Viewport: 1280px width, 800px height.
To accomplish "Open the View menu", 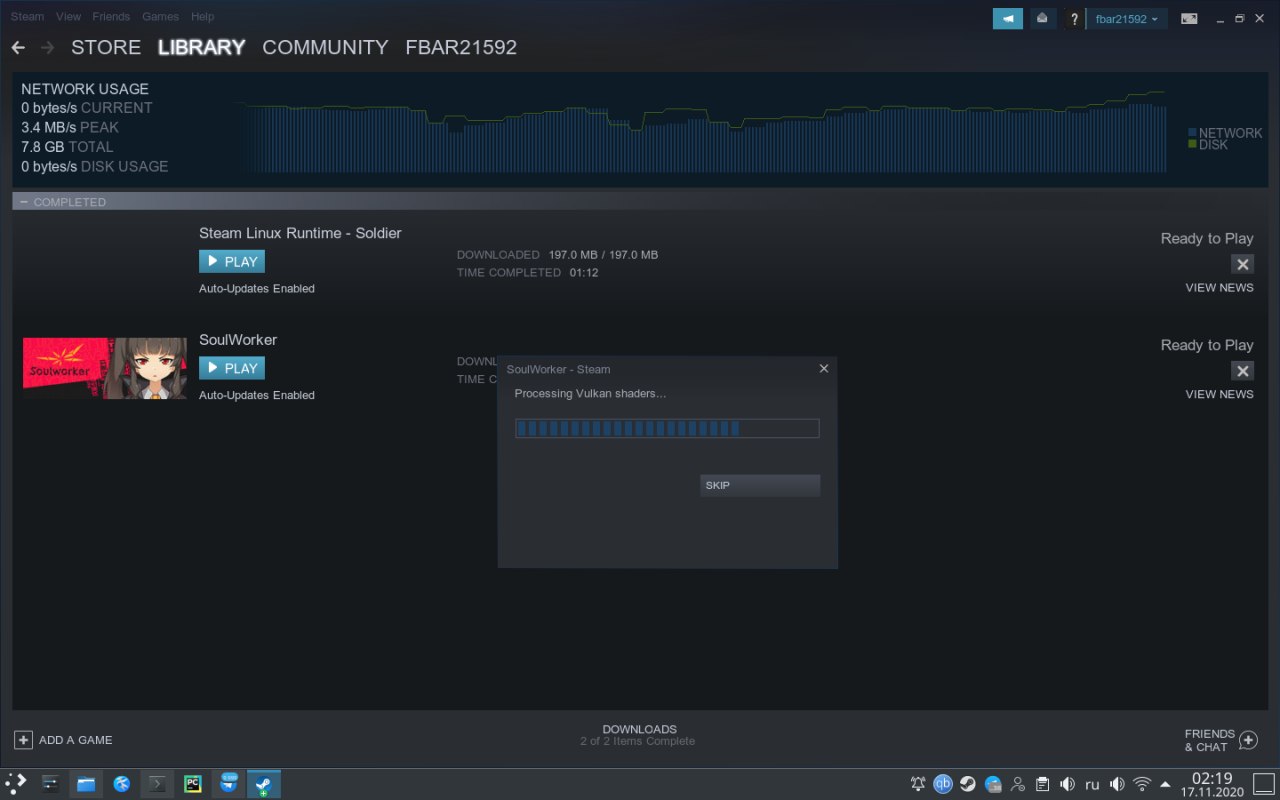I will click(69, 17).
